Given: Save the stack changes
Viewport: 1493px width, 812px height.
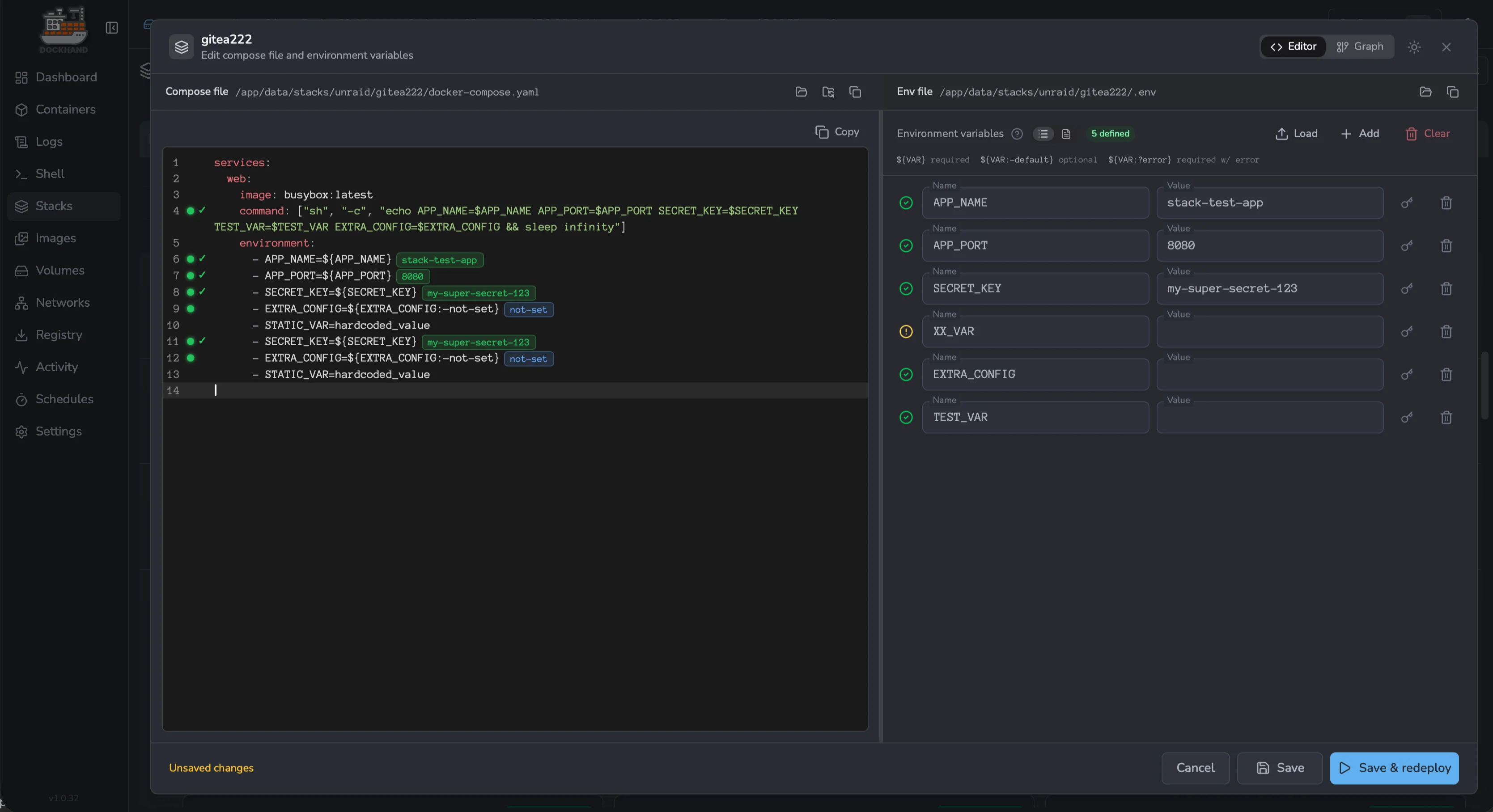Looking at the screenshot, I should [1279, 768].
